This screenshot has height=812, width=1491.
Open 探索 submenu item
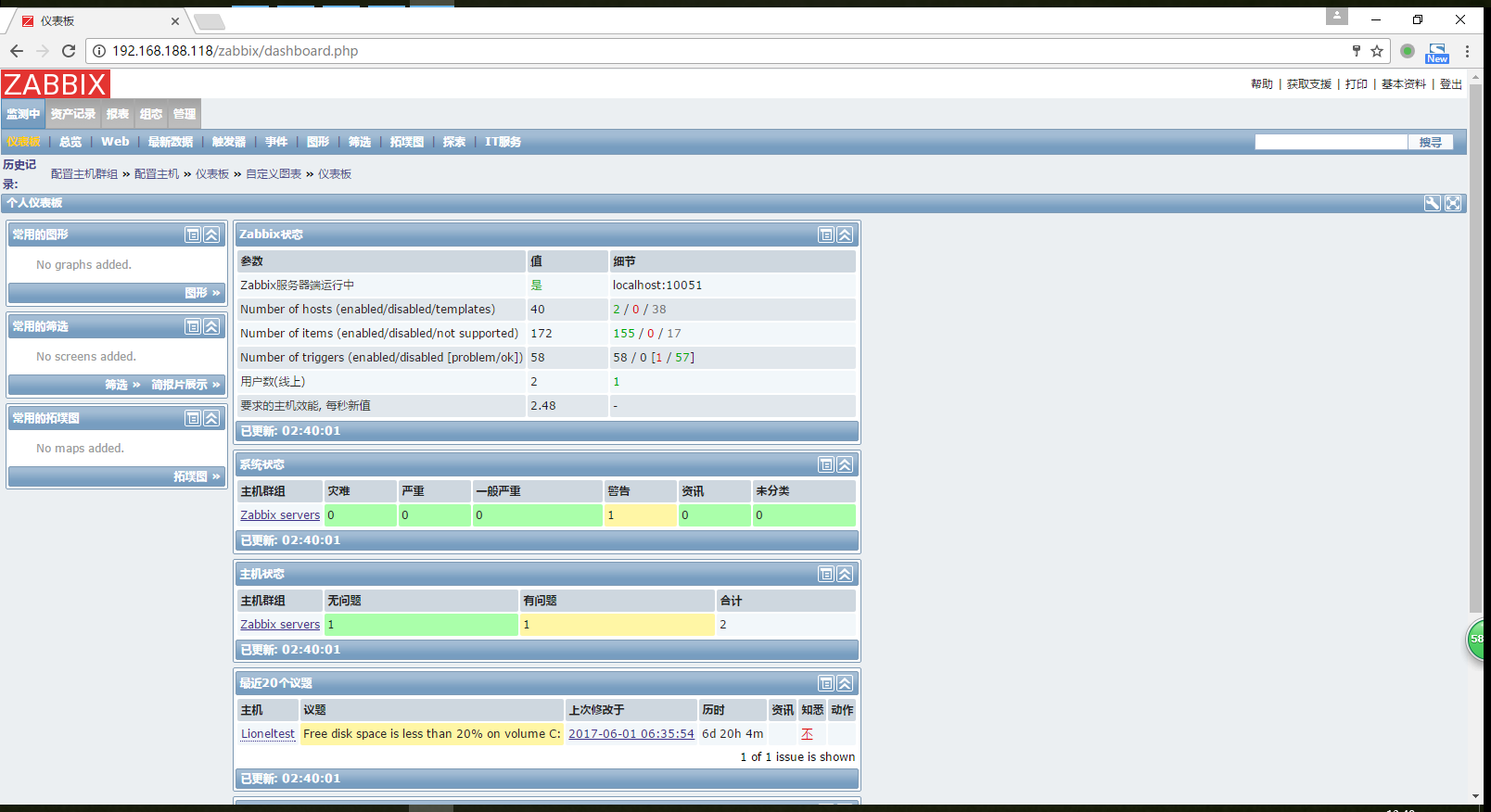pyautogui.click(x=454, y=142)
